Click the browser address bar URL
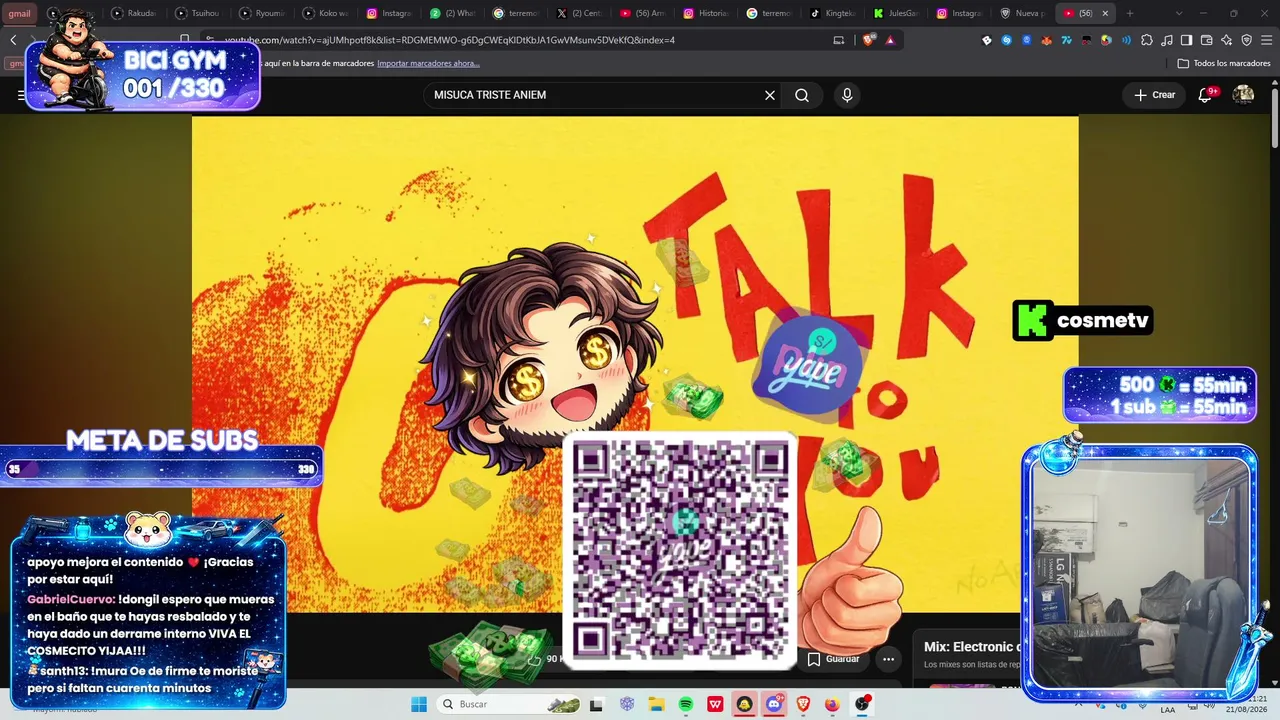Screen dimensions: 1280x720 point(450,40)
